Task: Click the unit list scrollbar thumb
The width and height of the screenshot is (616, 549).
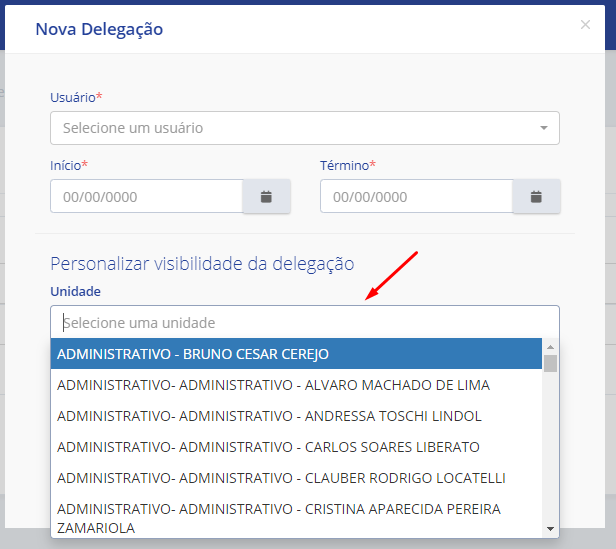Action: (550, 363)
